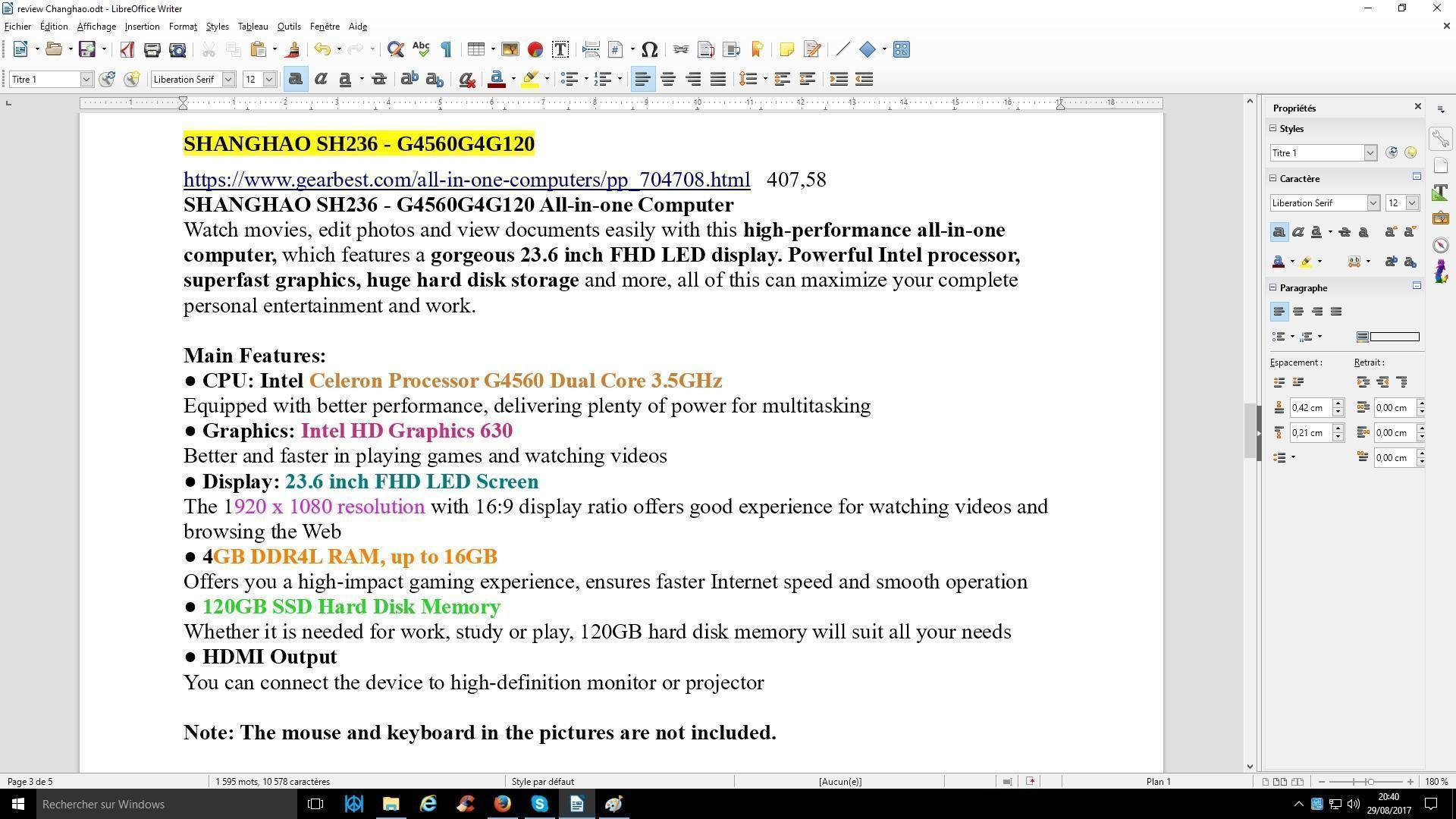Open the sidebar Gallery panel button
The height and width of the screenshot is (819, 1456).
[x=1440, y=219]
